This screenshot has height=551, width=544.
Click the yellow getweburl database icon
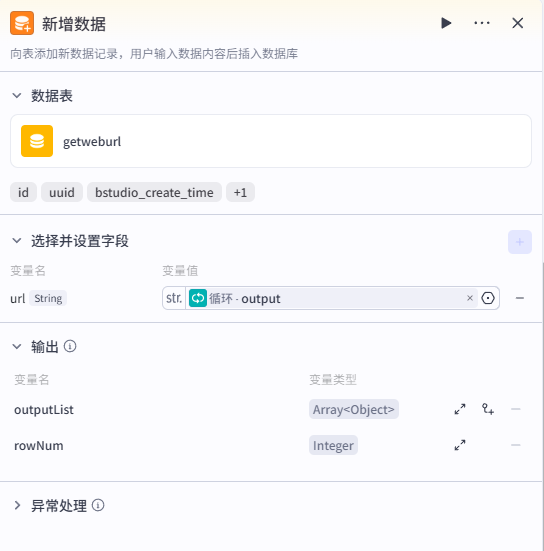(x=37, y=141)
